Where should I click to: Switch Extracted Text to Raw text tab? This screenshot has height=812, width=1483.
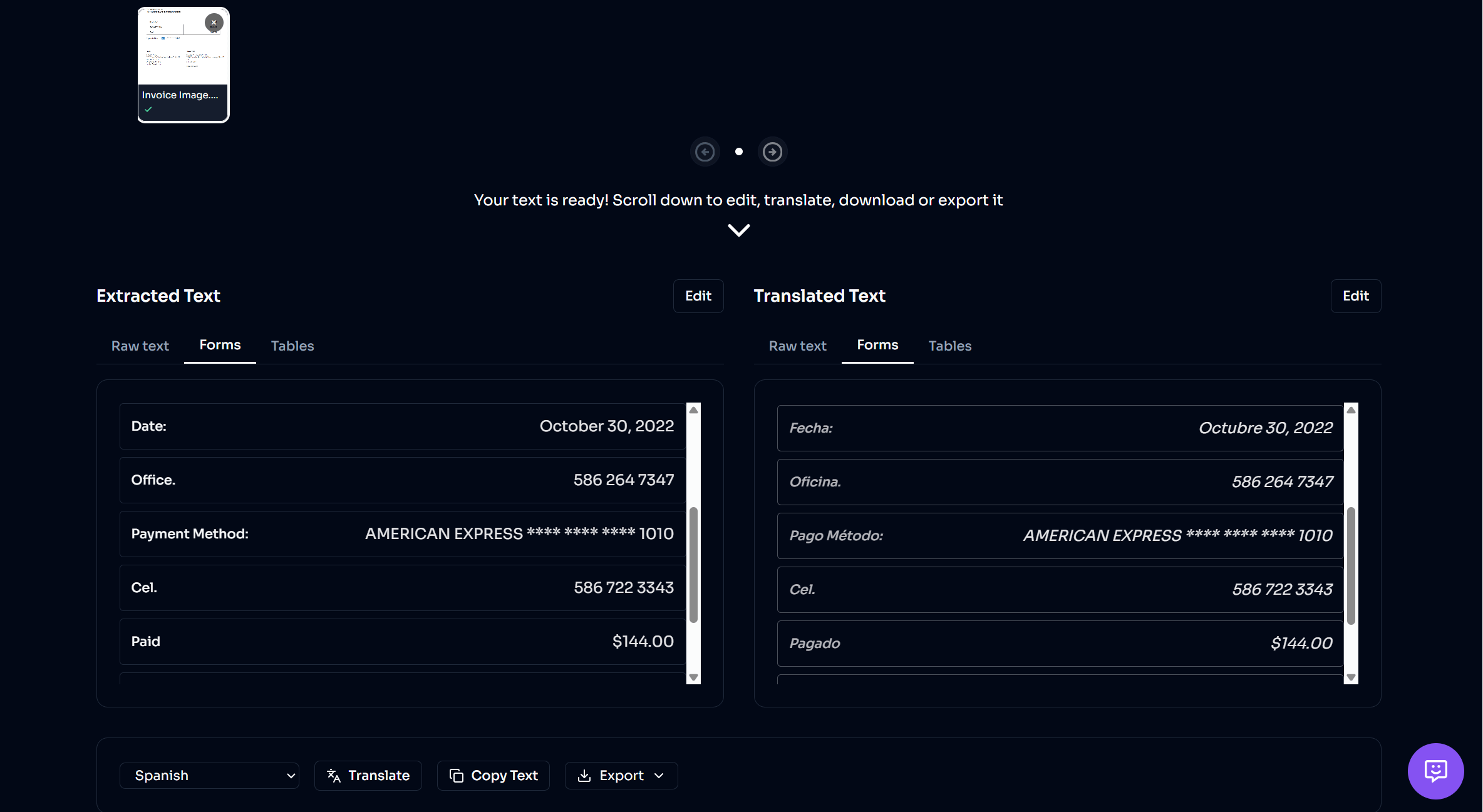coord(140,346)
